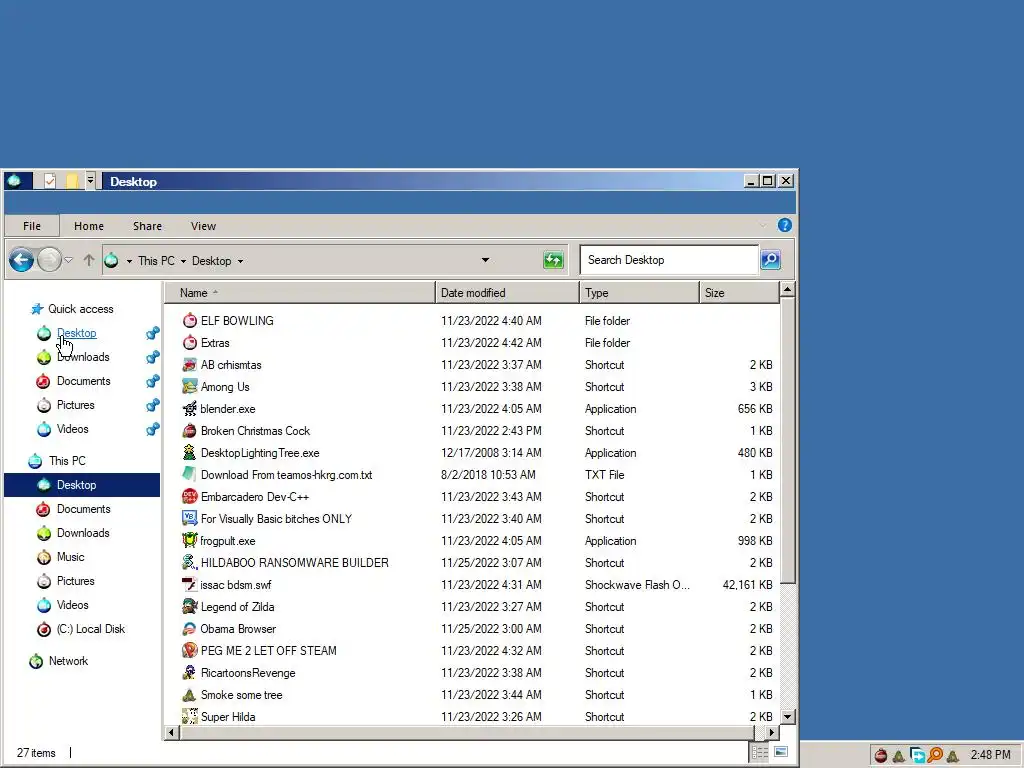Click the Smoke some tree icon
This screenshot has height=768, width=1024.
point(189,695)
